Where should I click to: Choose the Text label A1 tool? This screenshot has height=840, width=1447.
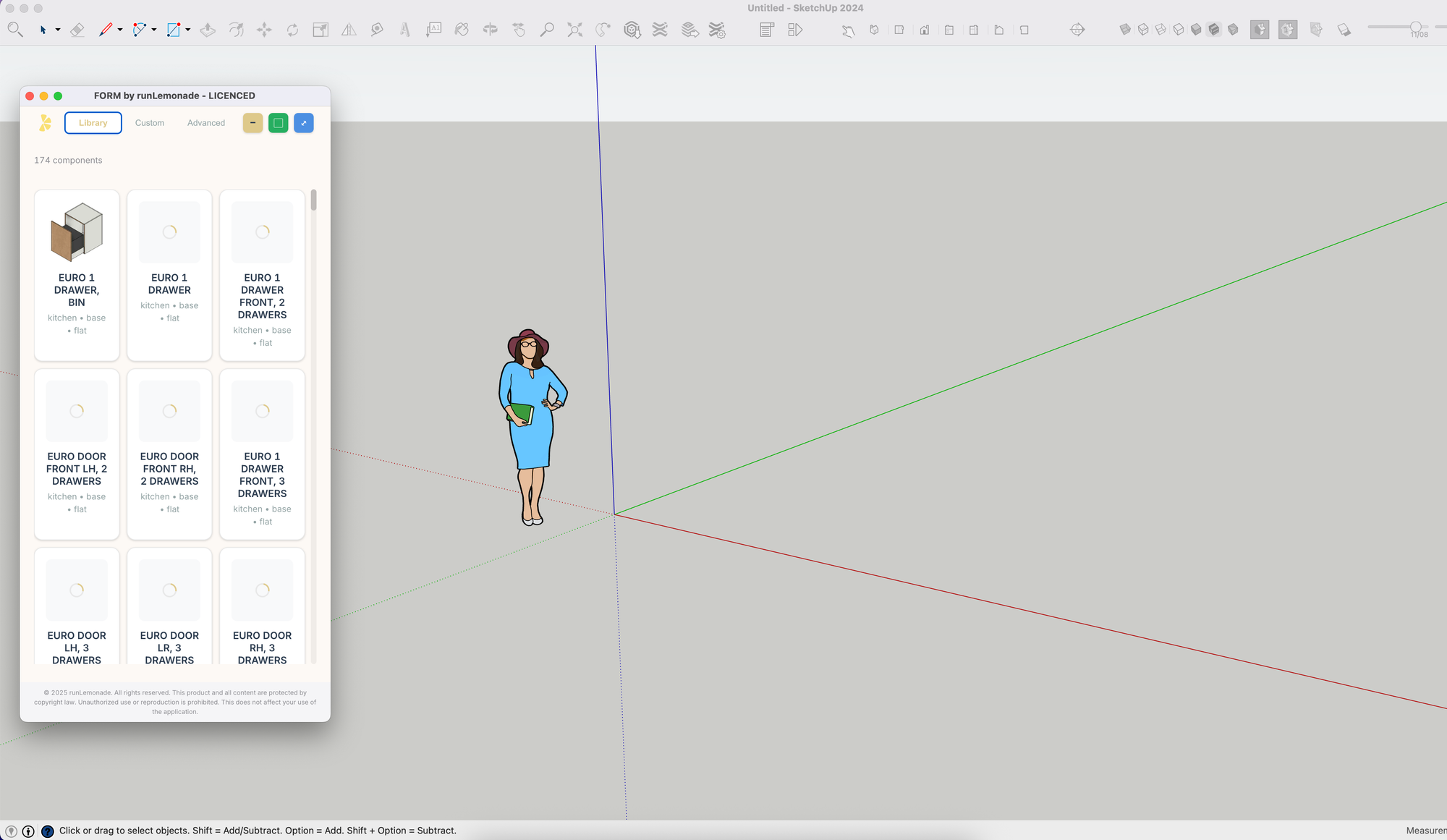click(433, 30)
